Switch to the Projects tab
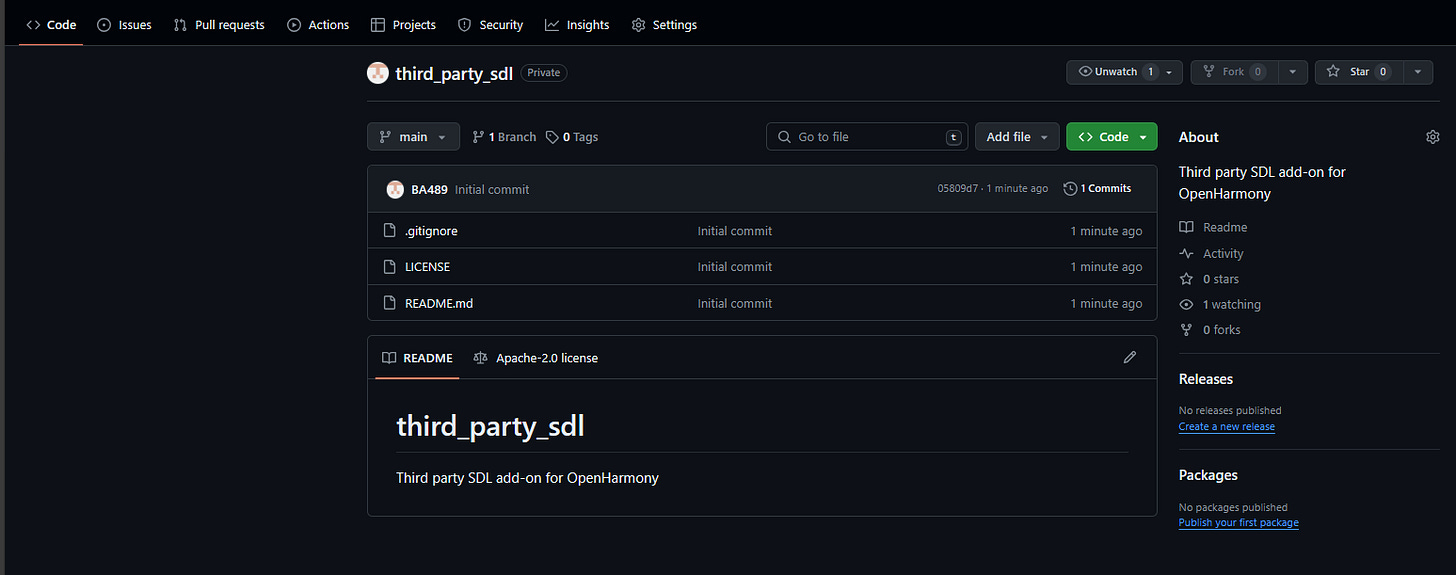 (403, 25)
